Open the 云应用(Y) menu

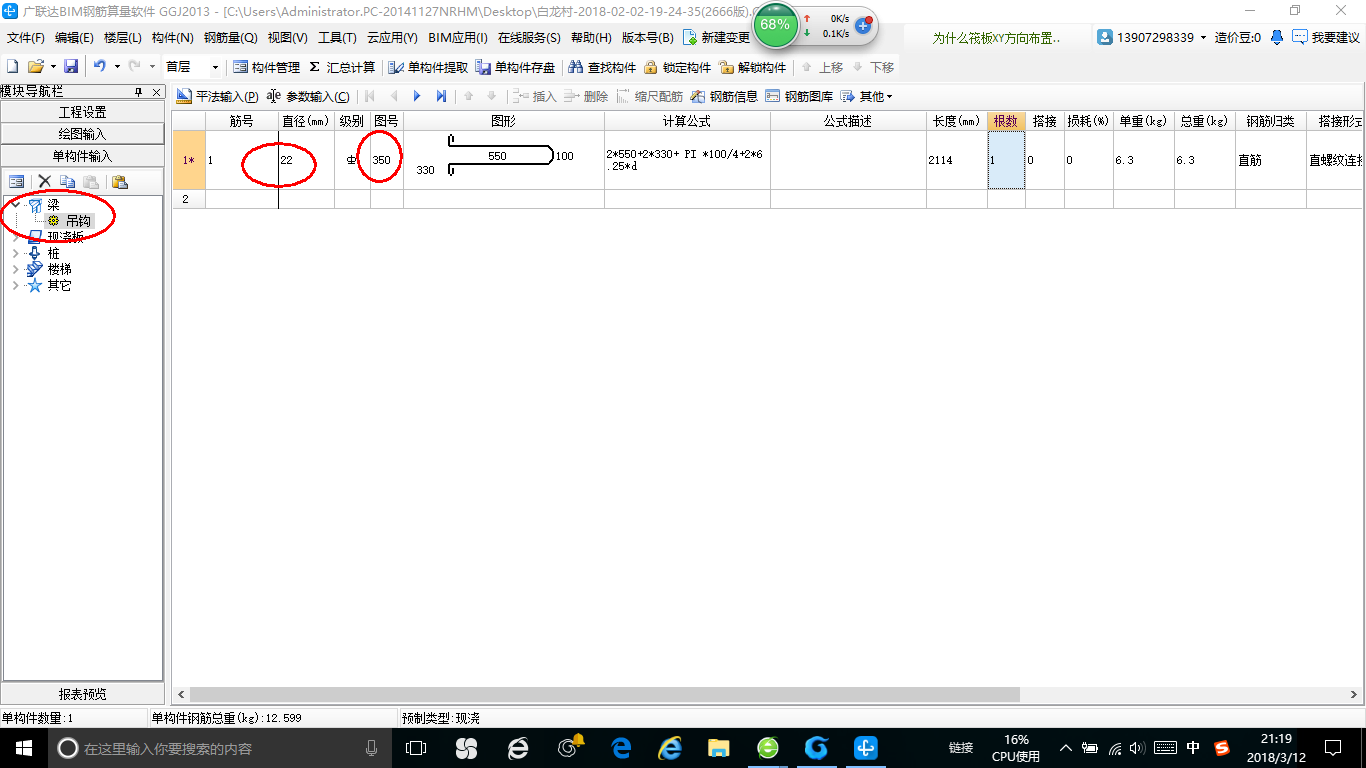point(392,38)
